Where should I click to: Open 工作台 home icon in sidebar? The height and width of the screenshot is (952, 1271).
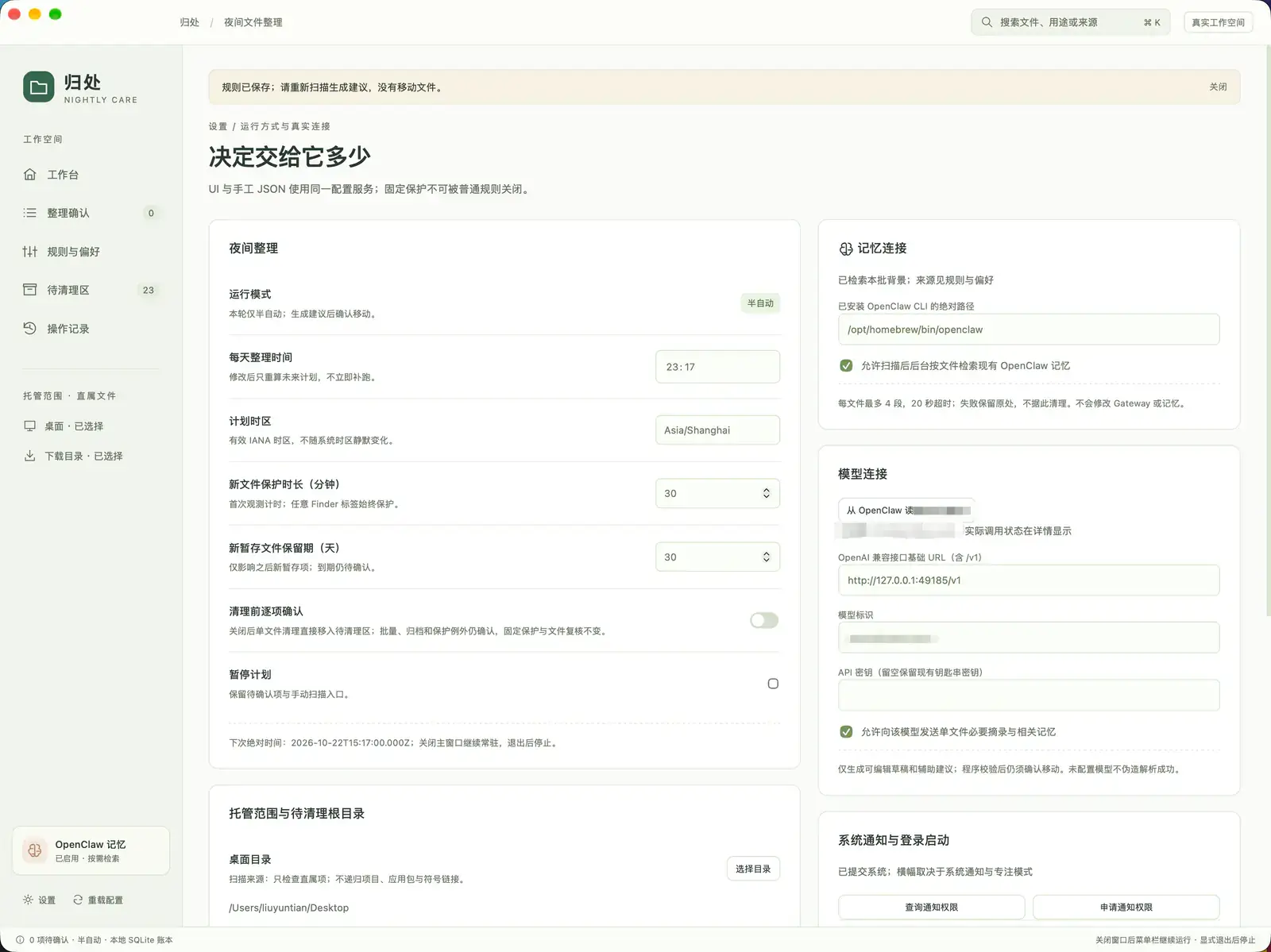pos(30,175)
